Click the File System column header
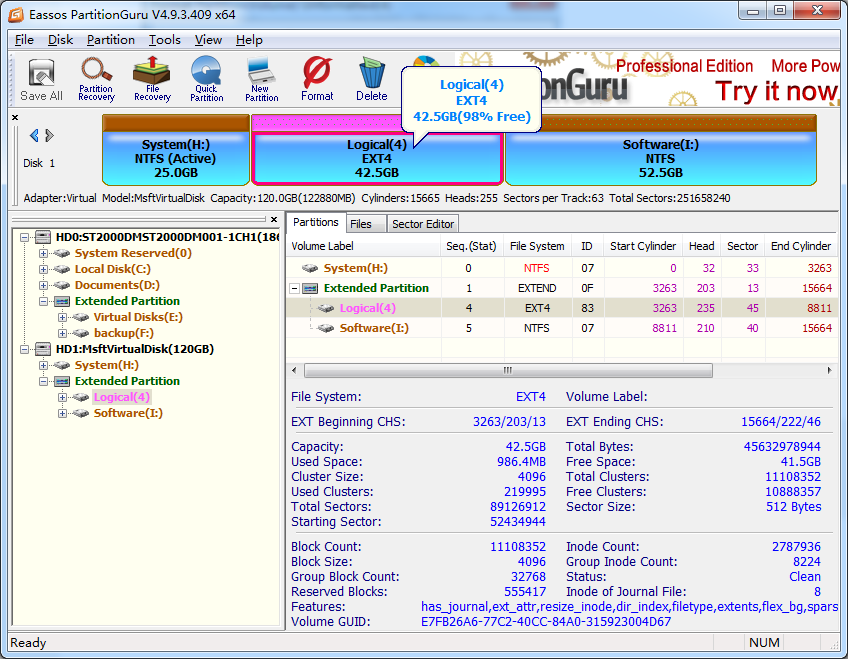 537,246
